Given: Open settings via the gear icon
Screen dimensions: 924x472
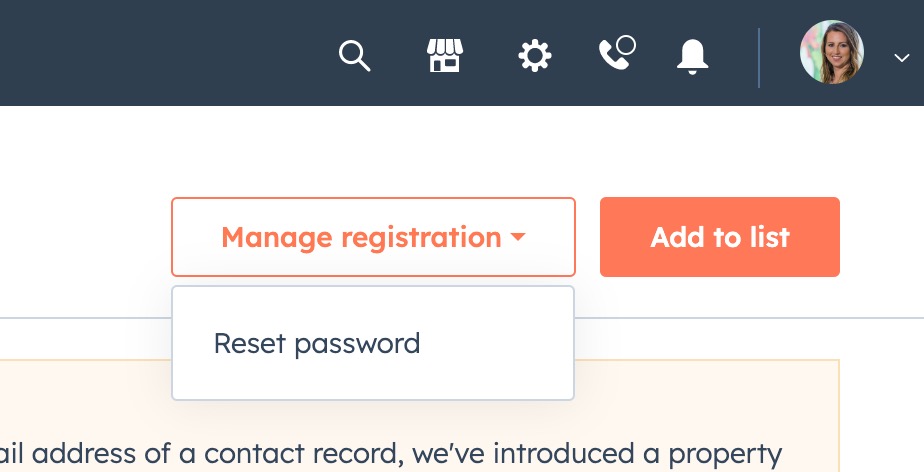Looking at the screenshot, I should (x=535, y=56).
